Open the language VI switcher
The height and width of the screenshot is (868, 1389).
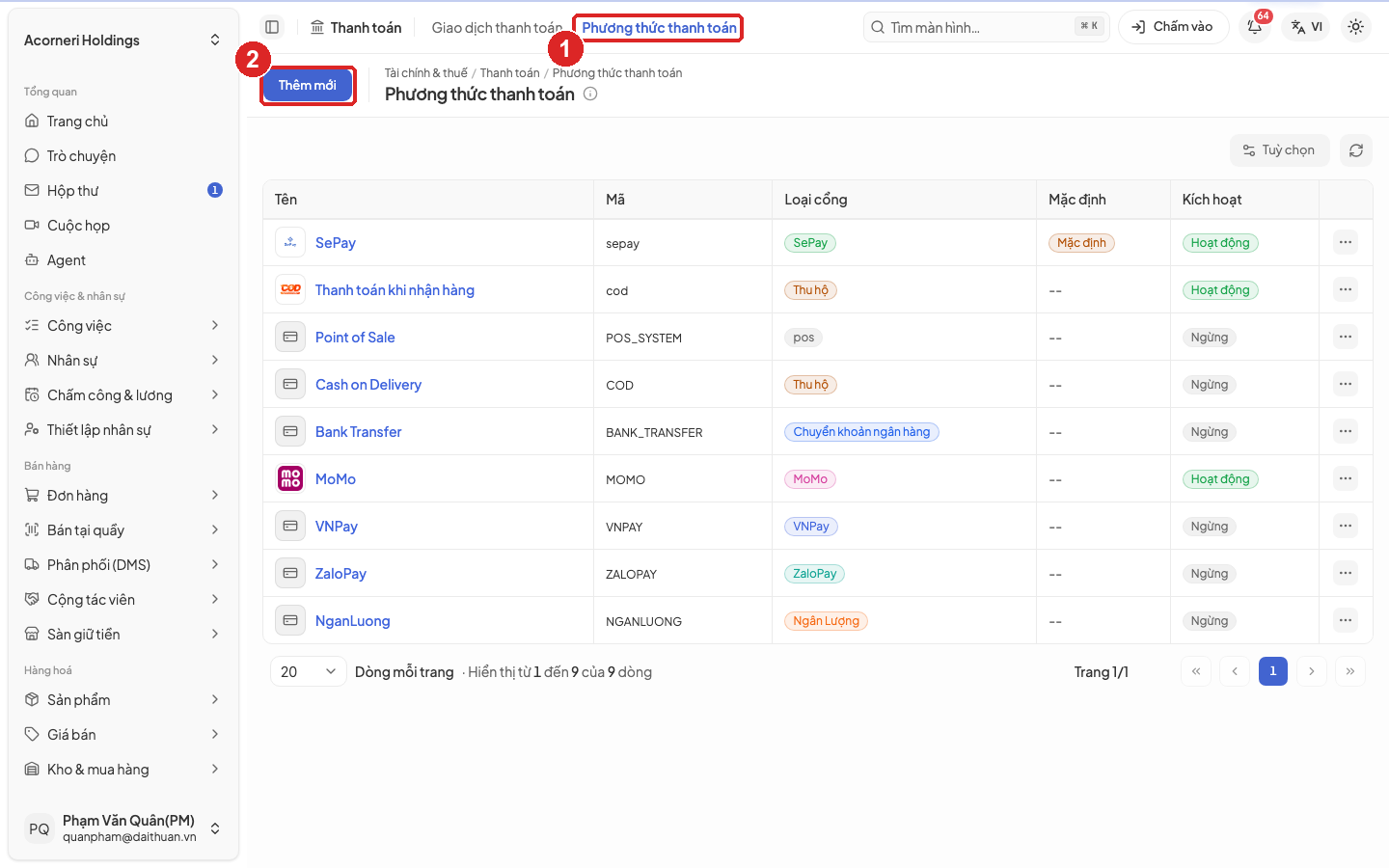tap(1307, 27)
